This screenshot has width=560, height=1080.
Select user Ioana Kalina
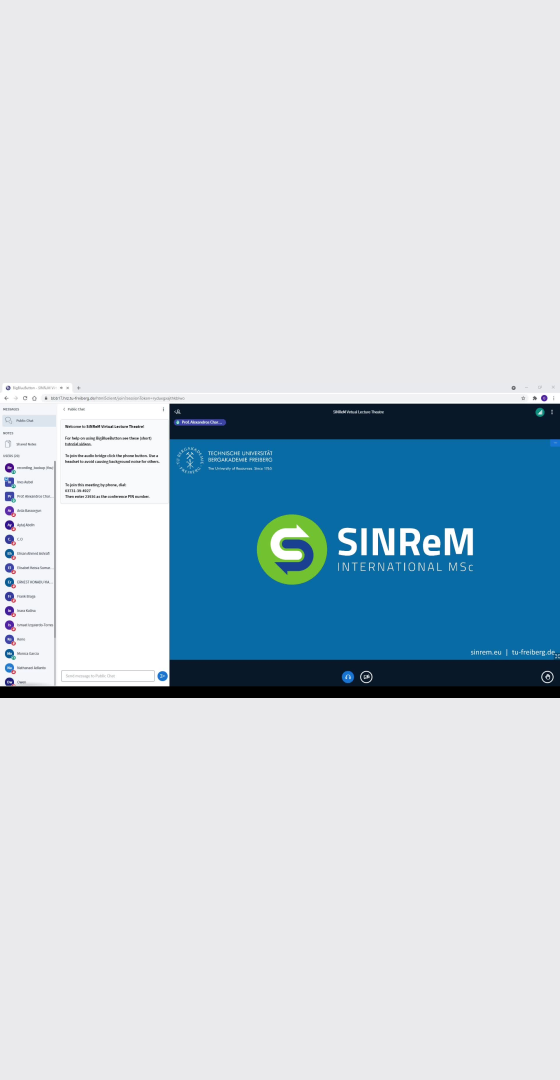(28, 611)
